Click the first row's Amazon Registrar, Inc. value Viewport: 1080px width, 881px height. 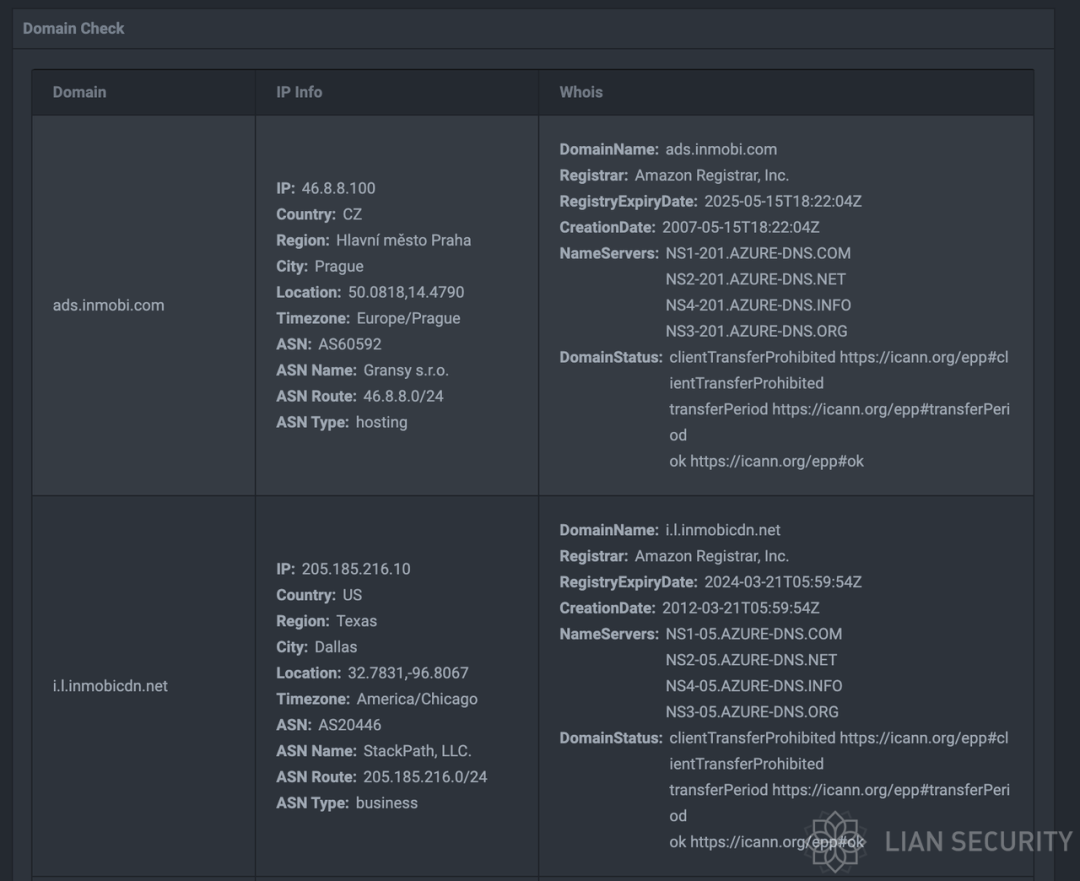click(712, 176)
